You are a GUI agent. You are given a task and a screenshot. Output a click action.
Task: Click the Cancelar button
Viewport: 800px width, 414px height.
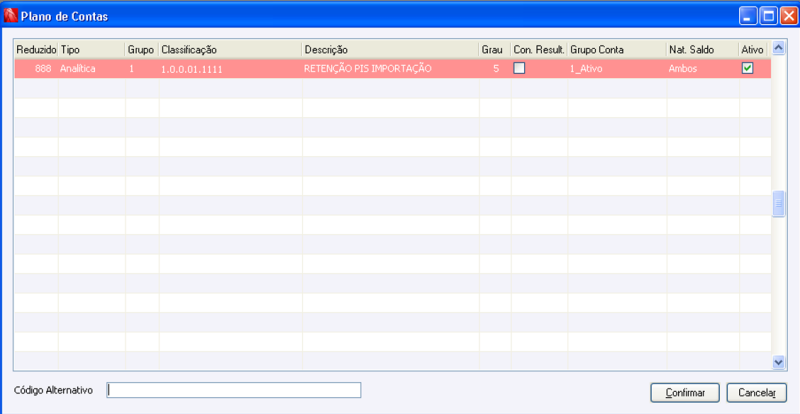pyautogui.click(x=757, y=393)
